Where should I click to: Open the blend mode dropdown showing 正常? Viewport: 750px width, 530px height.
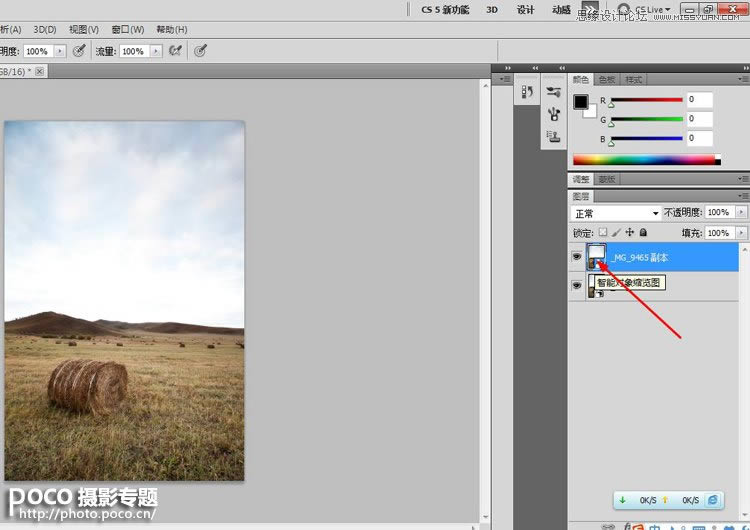615,213
